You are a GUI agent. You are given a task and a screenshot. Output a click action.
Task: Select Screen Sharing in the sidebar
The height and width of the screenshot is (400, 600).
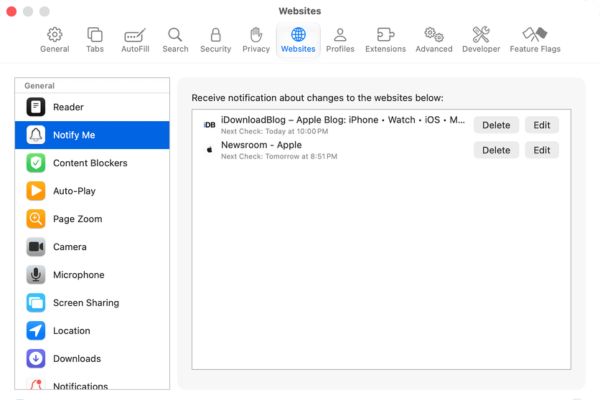[92, 302]
